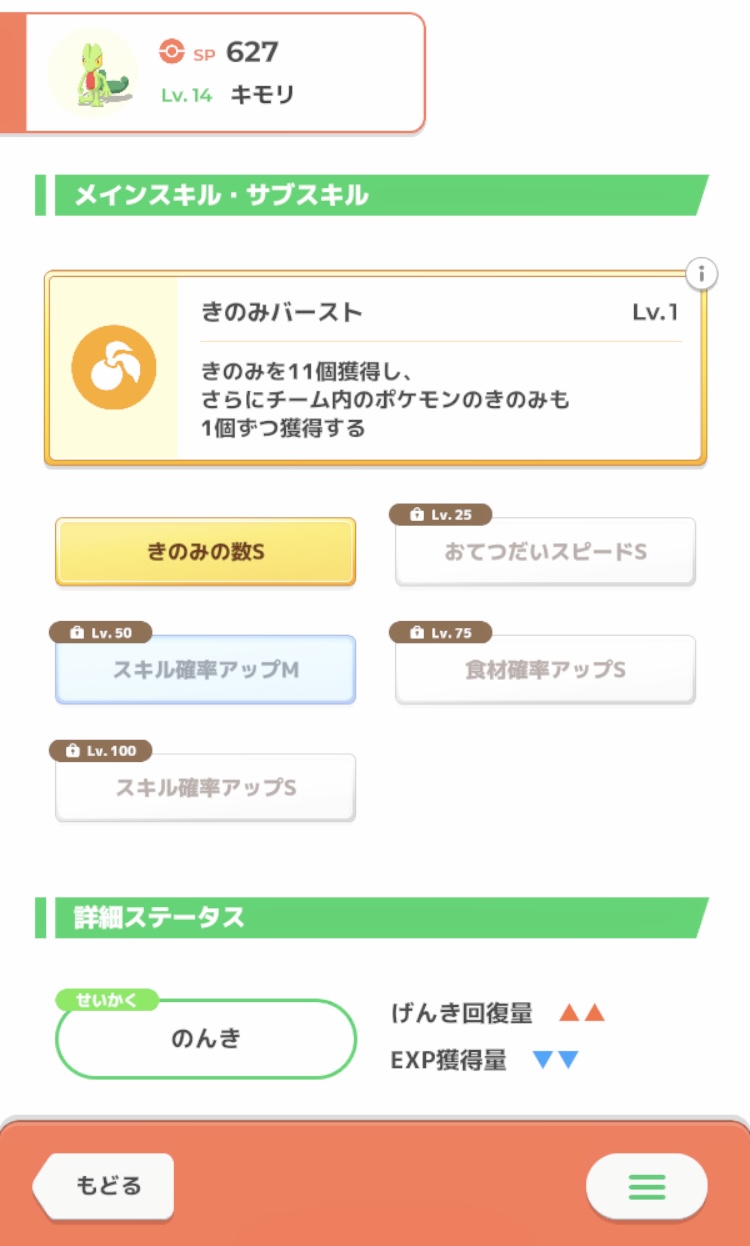The image size is (750, 1246).
Task: Tap the lock icon on Lv. 75 badge
Action: pyautogui.click(x=417, y=633)
